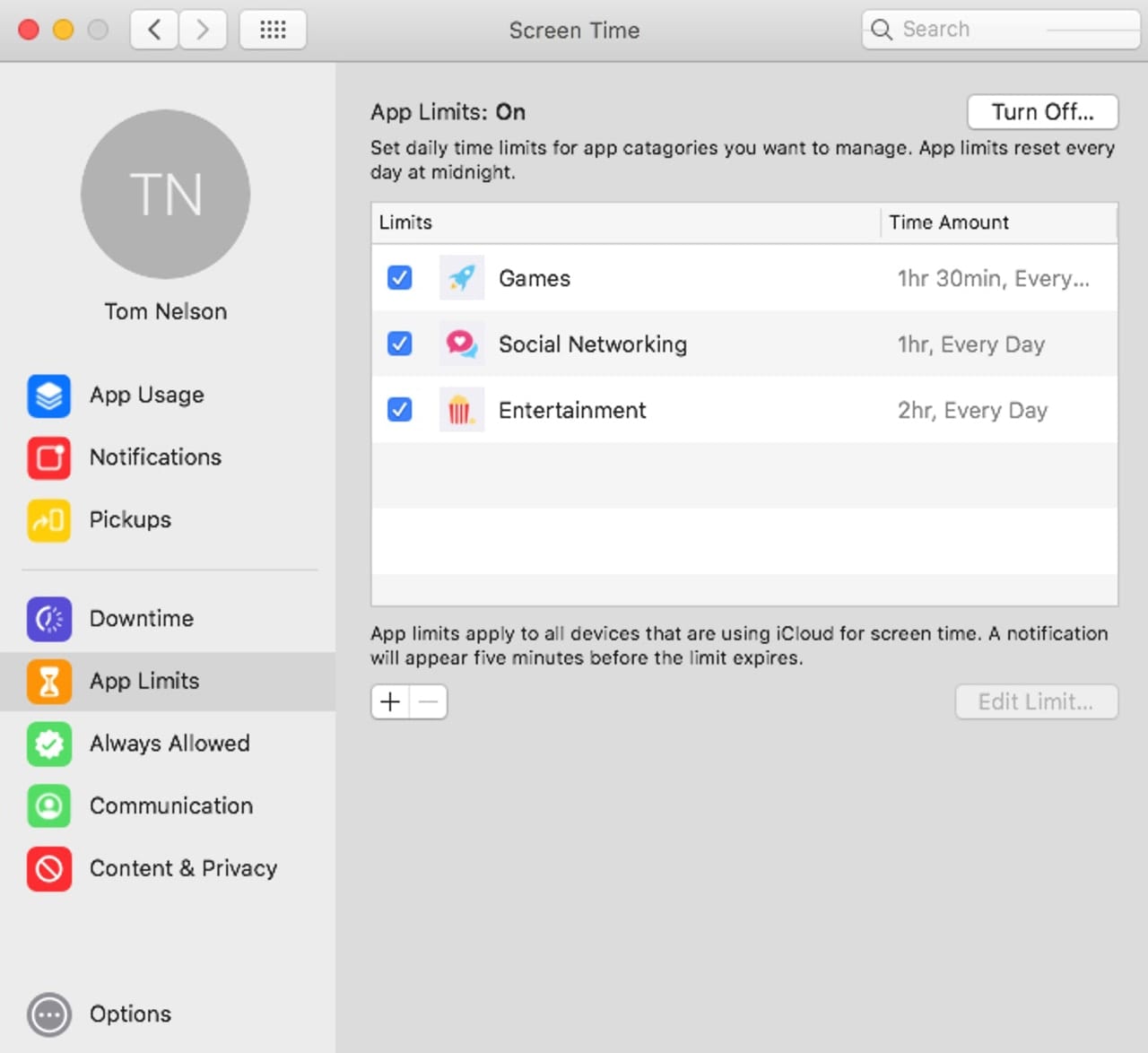Open Content & Privacy restrictions icon
The height and width of the screenshot is (1053, 1148).
pos(48,868)
